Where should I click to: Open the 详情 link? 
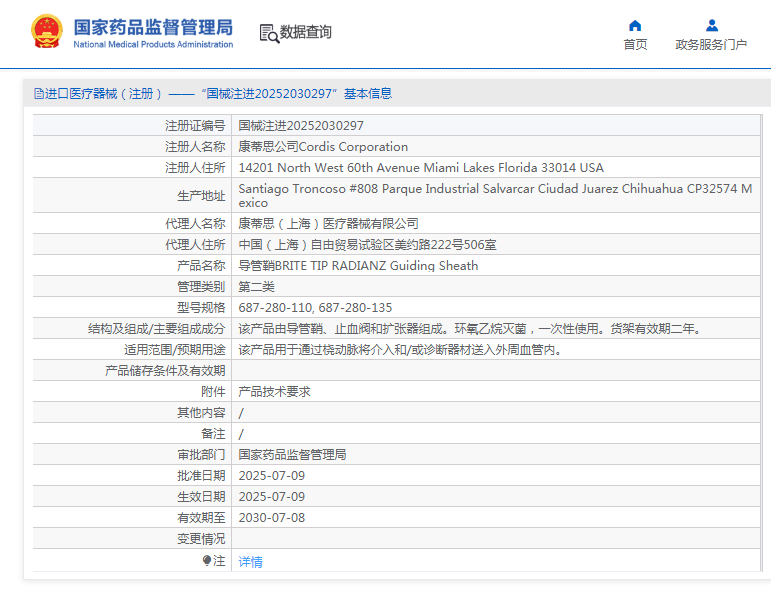click(250, 561)
